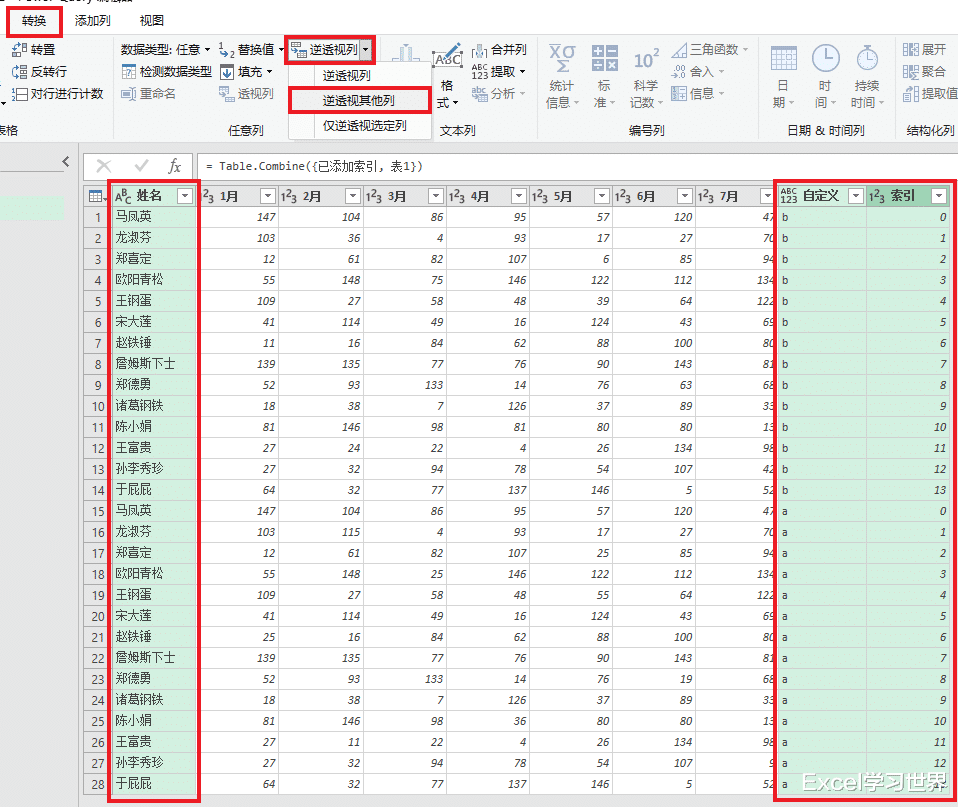
Task: Click into the formula bar text
Action: pos(315,166)
